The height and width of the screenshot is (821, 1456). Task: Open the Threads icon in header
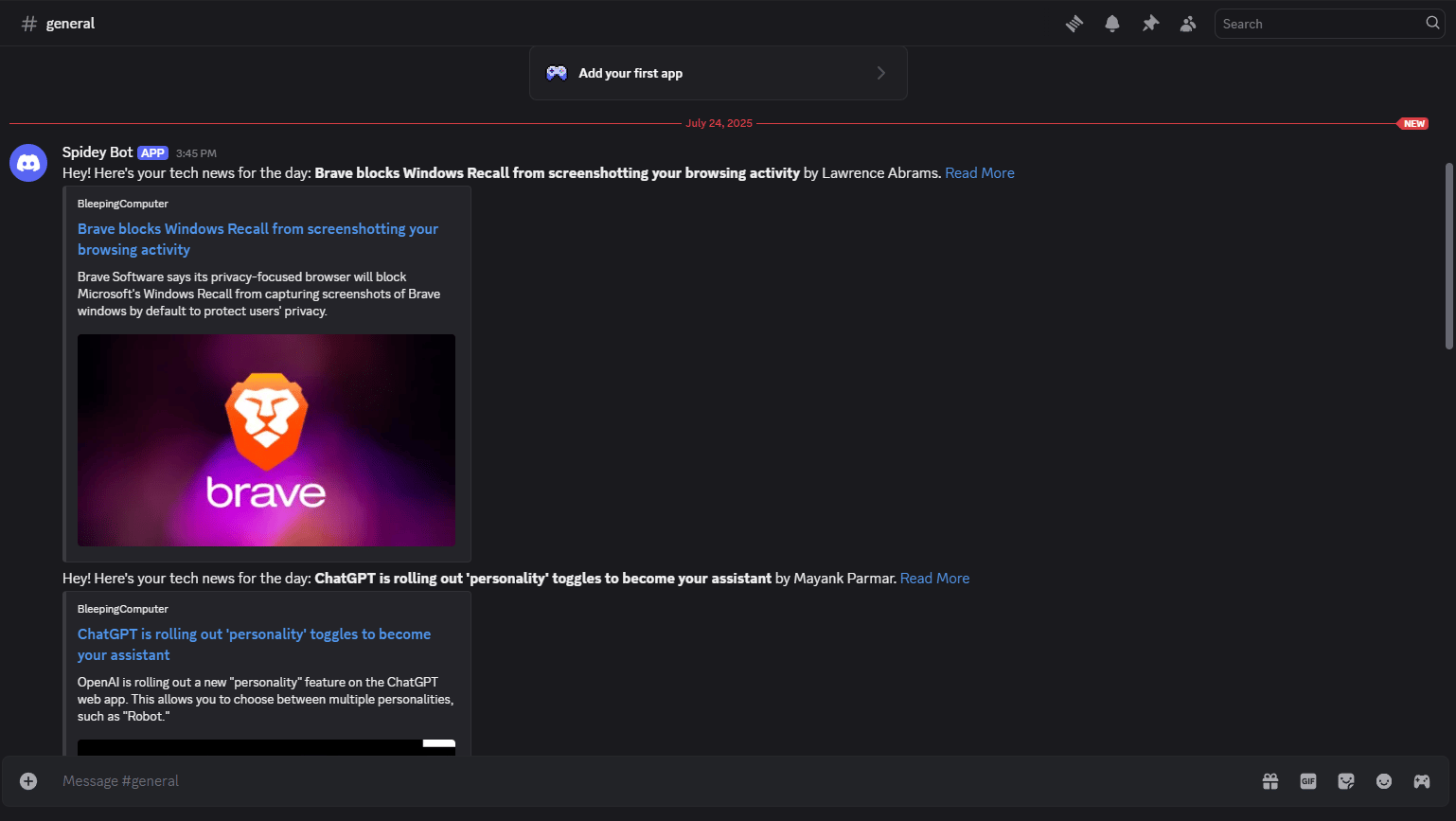(x=1074, y=24)
